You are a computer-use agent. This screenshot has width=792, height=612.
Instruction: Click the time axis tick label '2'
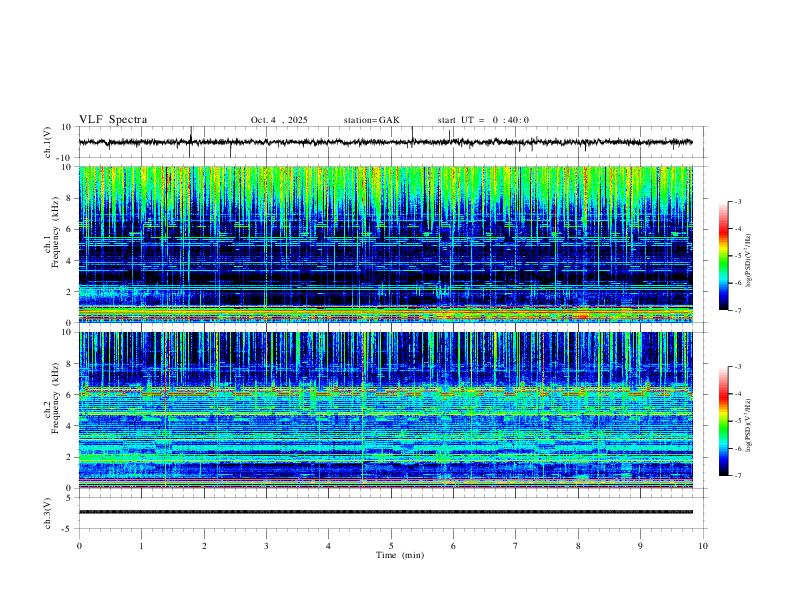pos(204,546)
